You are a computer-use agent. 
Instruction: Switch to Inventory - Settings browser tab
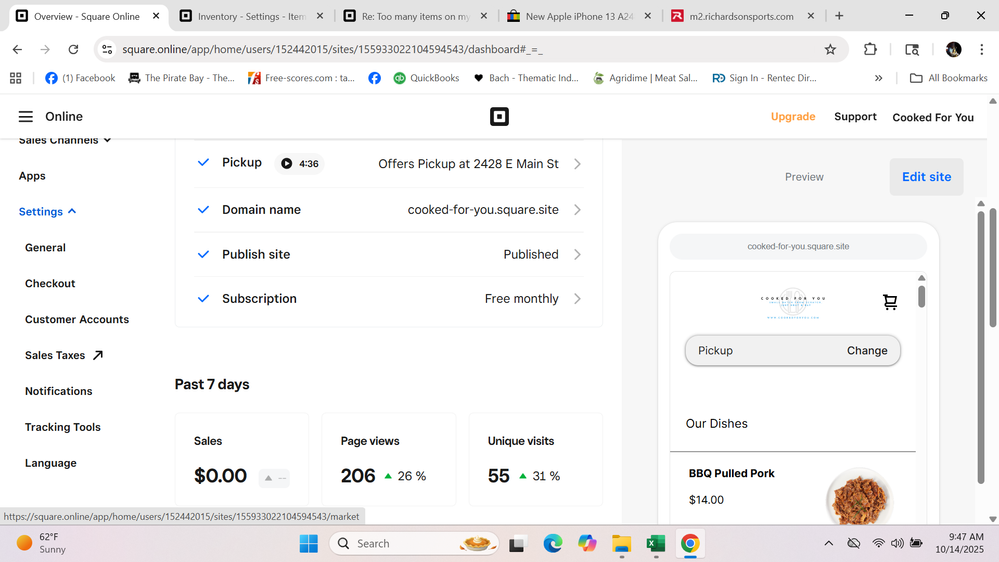point(250,16)
